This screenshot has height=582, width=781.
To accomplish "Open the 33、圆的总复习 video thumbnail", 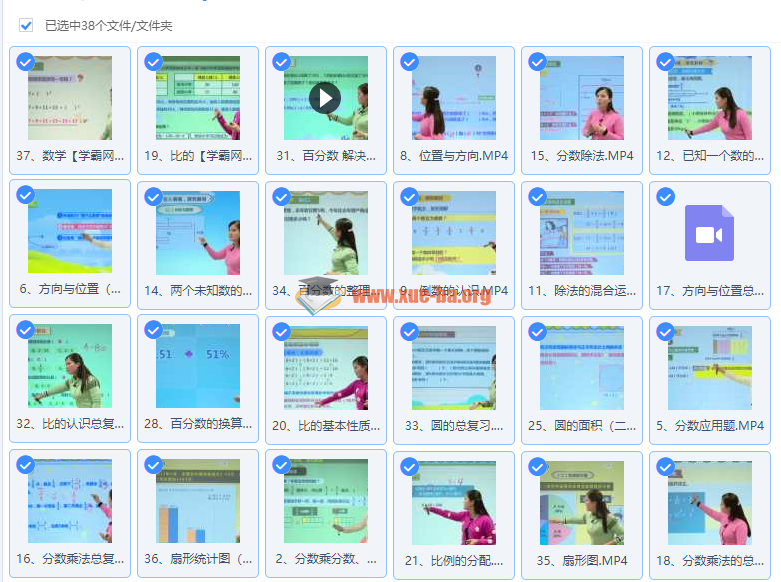I will (x=453, y=368).
